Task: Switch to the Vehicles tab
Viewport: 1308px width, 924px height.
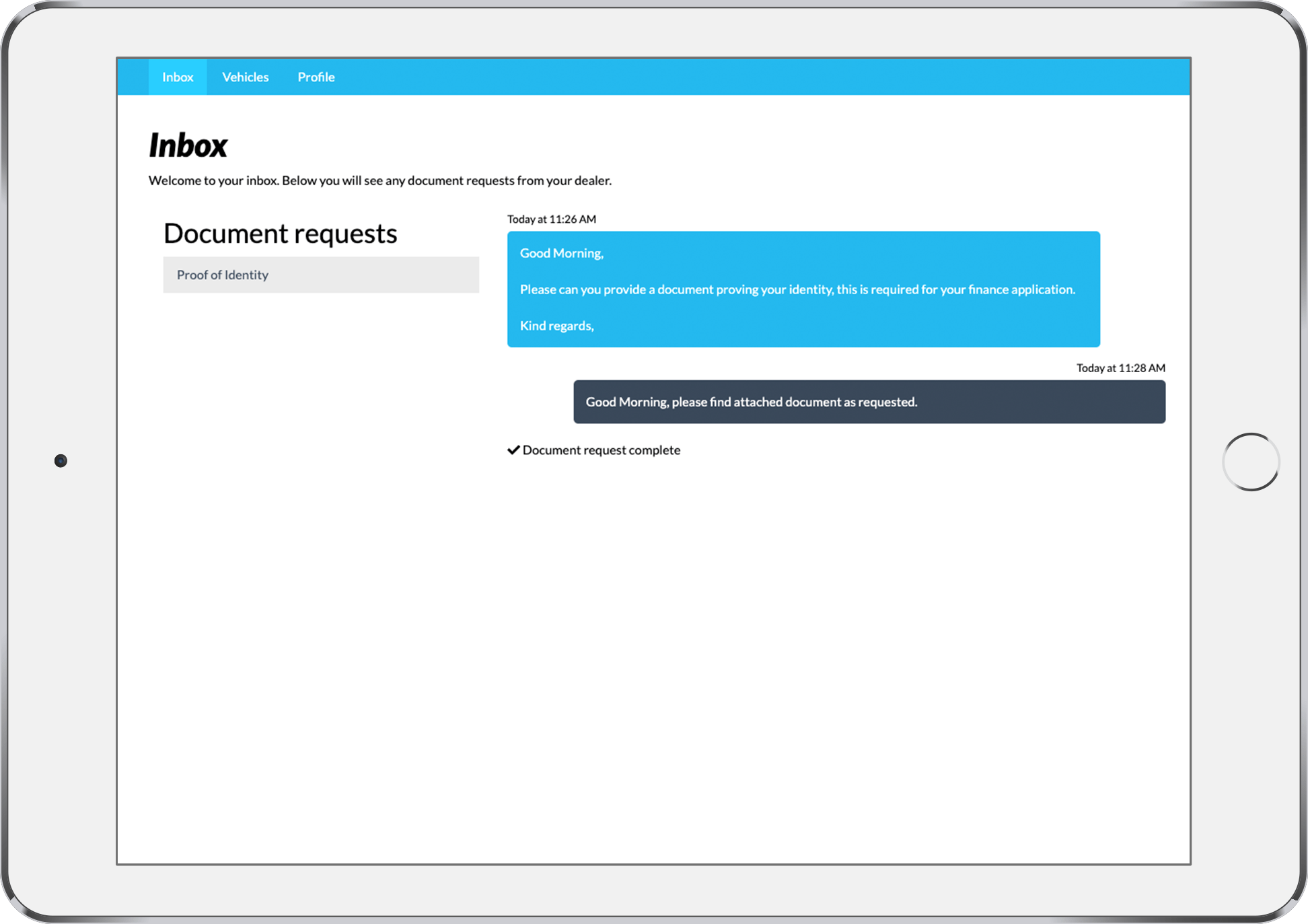Action: [x=245, y=77]
